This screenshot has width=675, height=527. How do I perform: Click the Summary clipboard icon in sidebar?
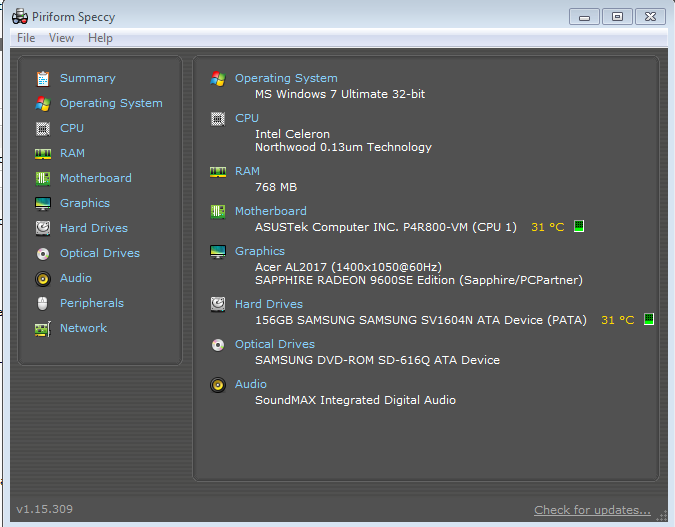pos(43,79)
